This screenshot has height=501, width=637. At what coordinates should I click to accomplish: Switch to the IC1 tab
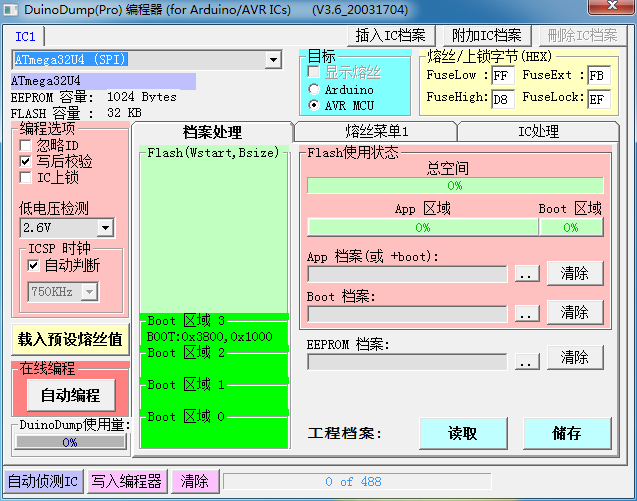click(25, 37)
